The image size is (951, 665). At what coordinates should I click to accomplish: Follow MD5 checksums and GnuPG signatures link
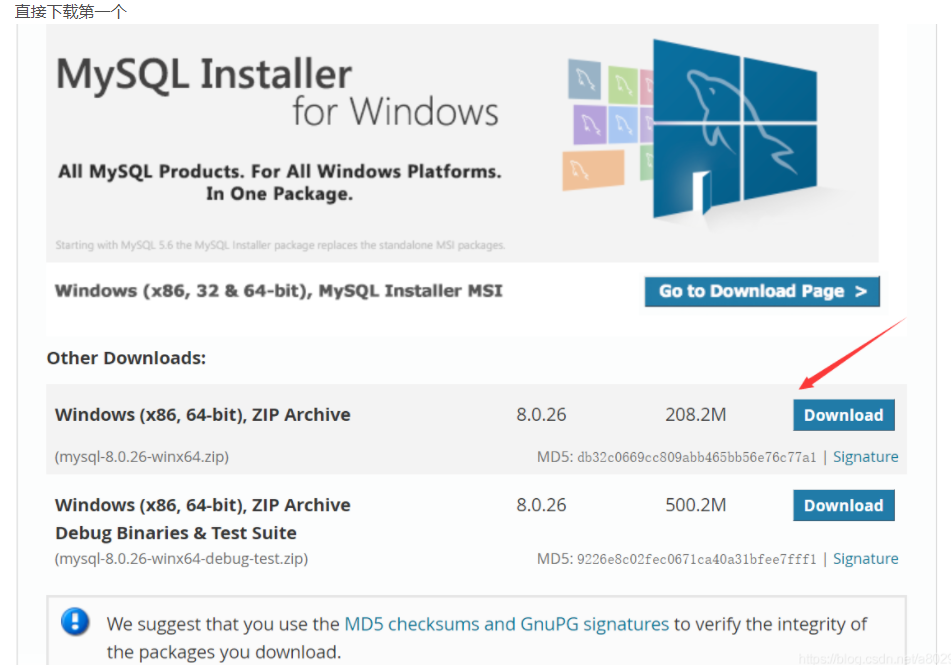506,624
